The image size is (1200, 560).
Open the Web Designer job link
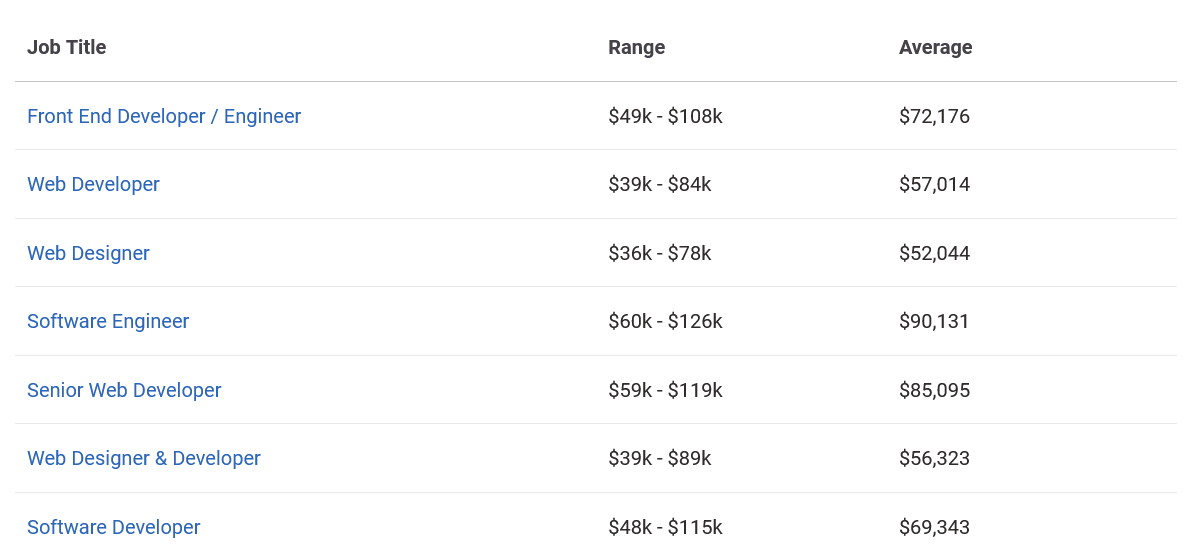[88, 253]
